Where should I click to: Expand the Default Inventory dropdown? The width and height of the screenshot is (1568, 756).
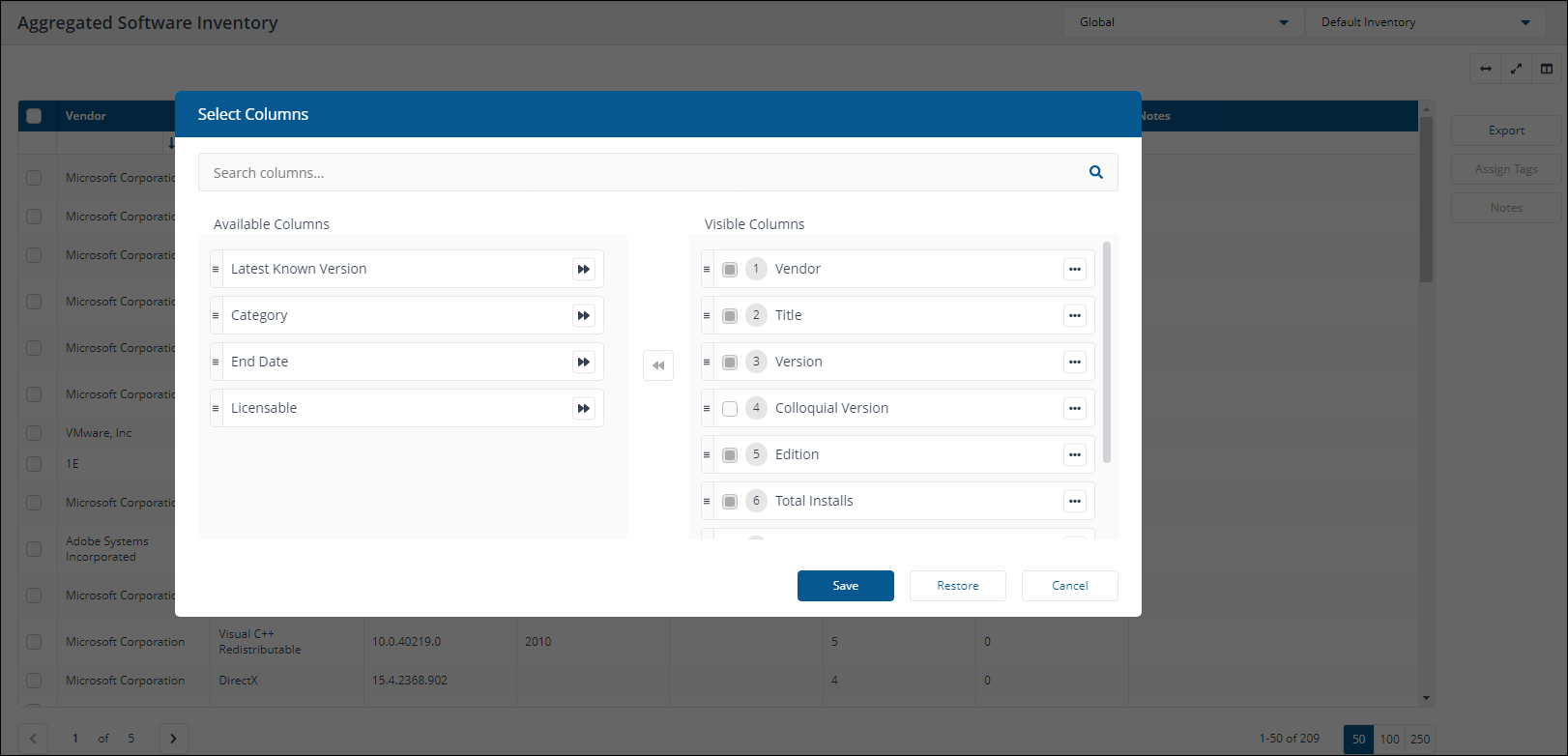point(1425,22)
